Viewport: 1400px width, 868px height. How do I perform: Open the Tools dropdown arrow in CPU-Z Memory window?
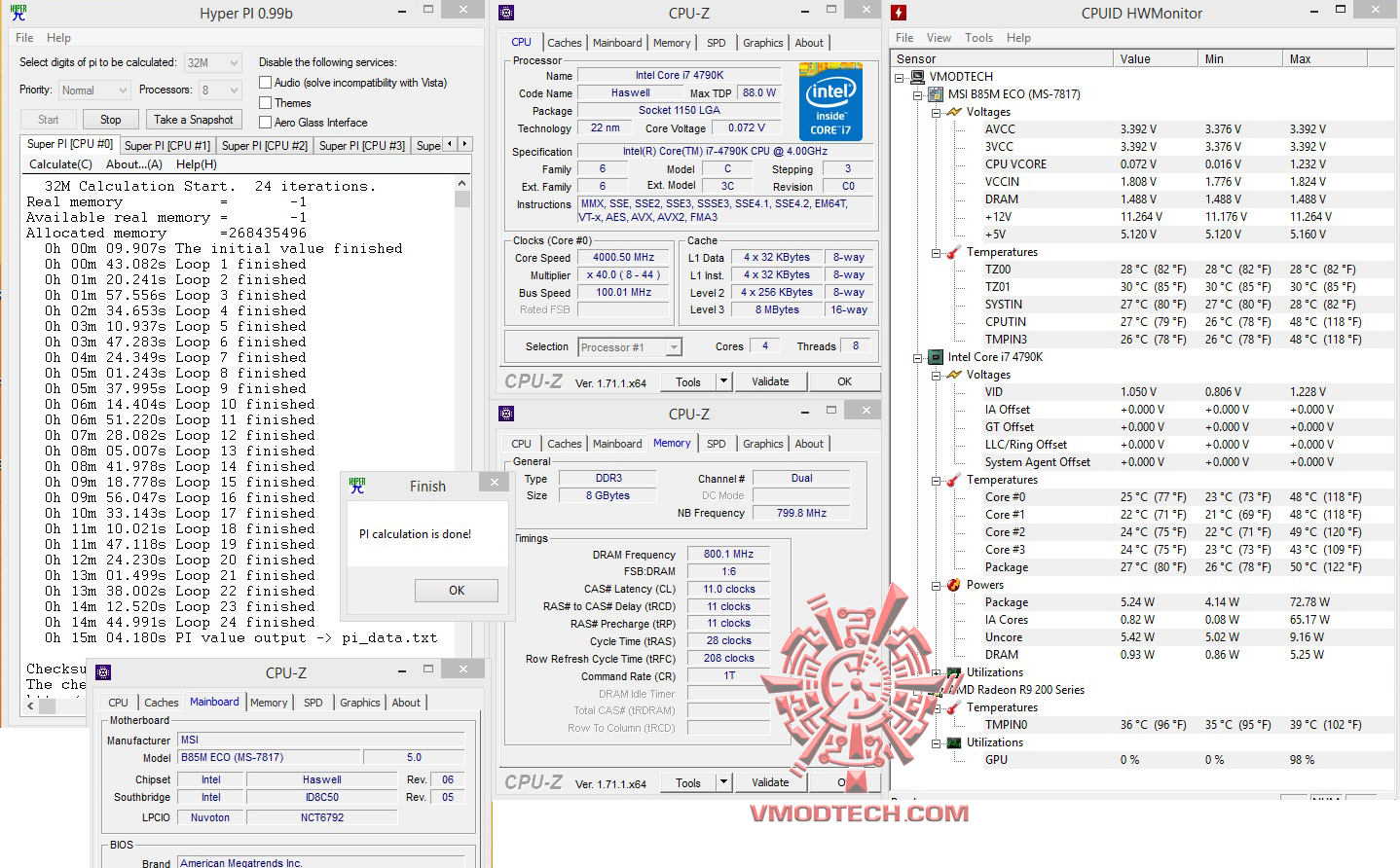tap(723, 782)
